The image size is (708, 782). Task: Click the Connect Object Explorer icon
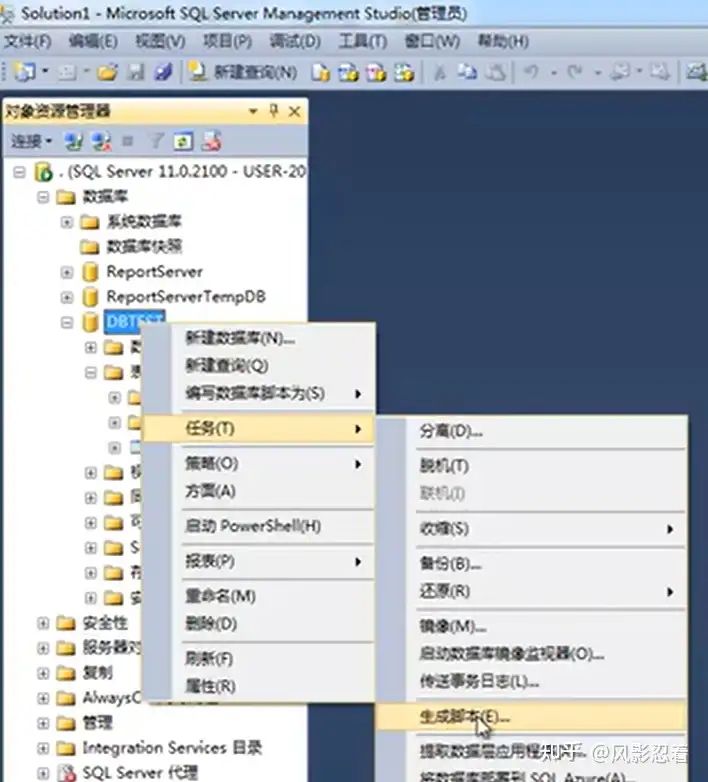click(73, 142)
